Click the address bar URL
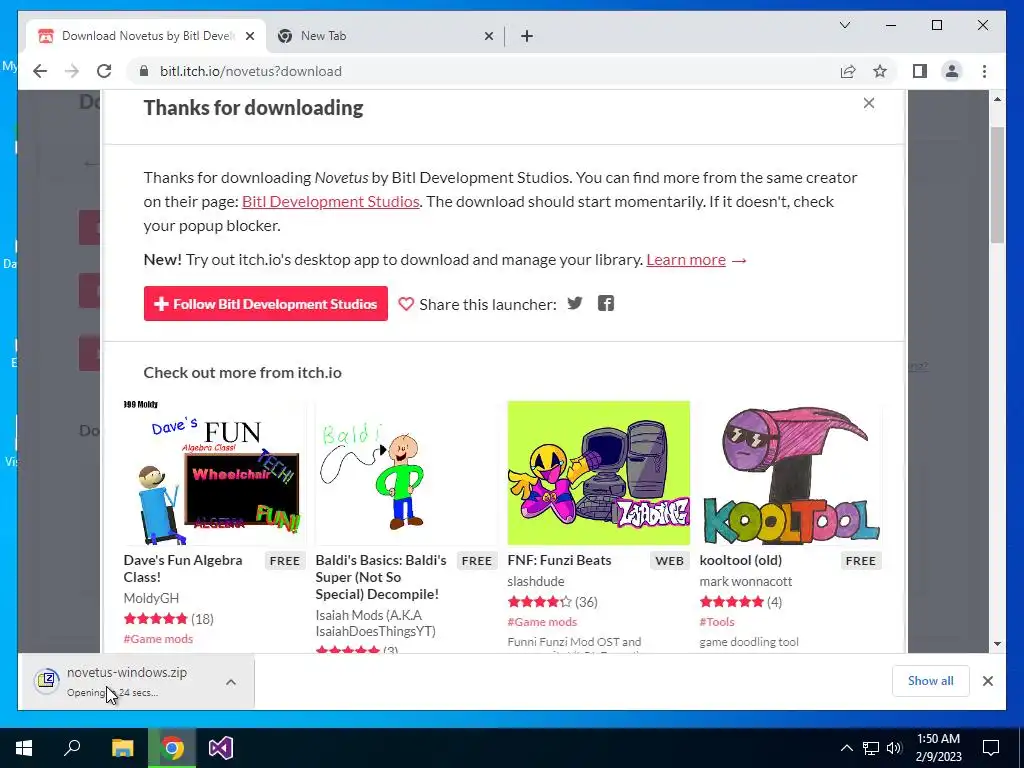This screenshot has height=768, width=1024. point(251,71)
